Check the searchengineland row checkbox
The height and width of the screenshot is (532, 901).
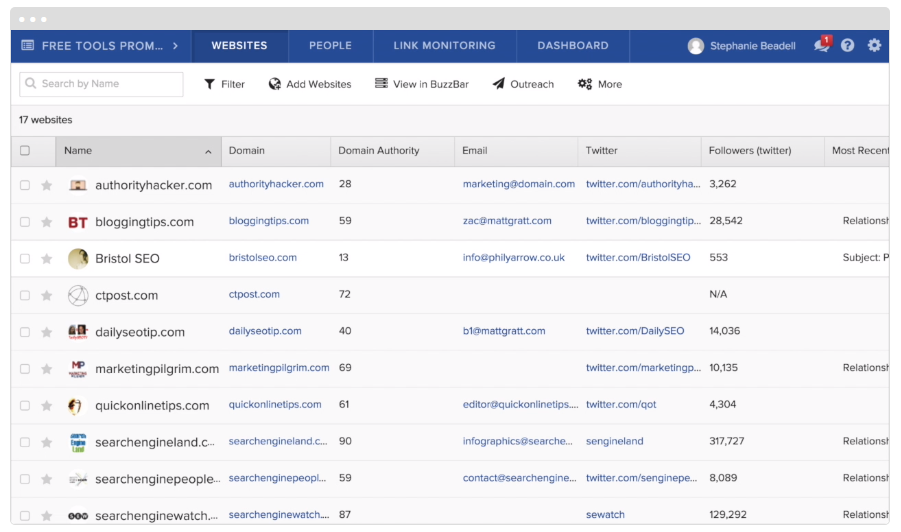pyautogui.click(x=25, y=442)
